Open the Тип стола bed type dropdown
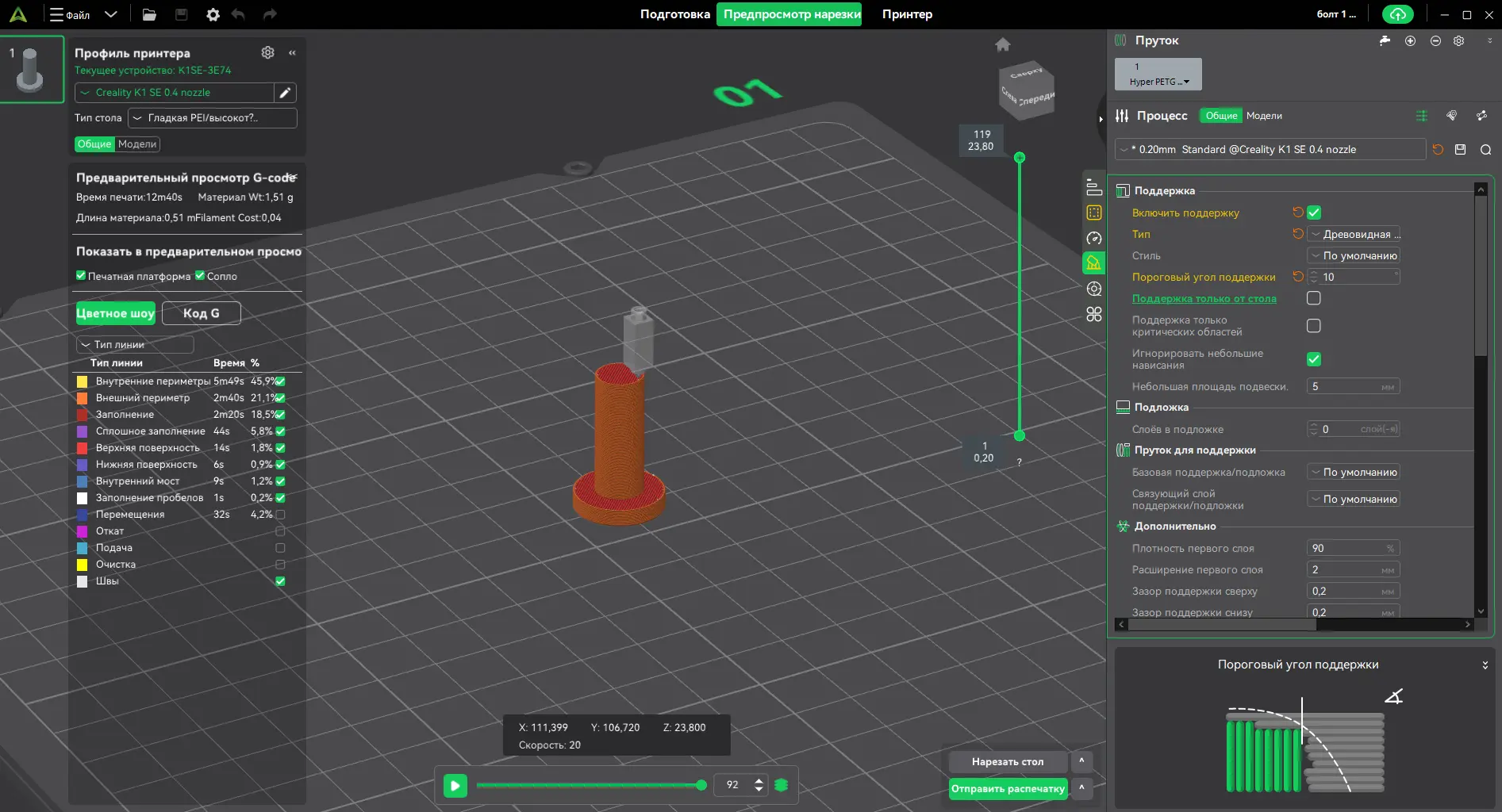Screen dimensions: 1502x812 click(213, 118)
